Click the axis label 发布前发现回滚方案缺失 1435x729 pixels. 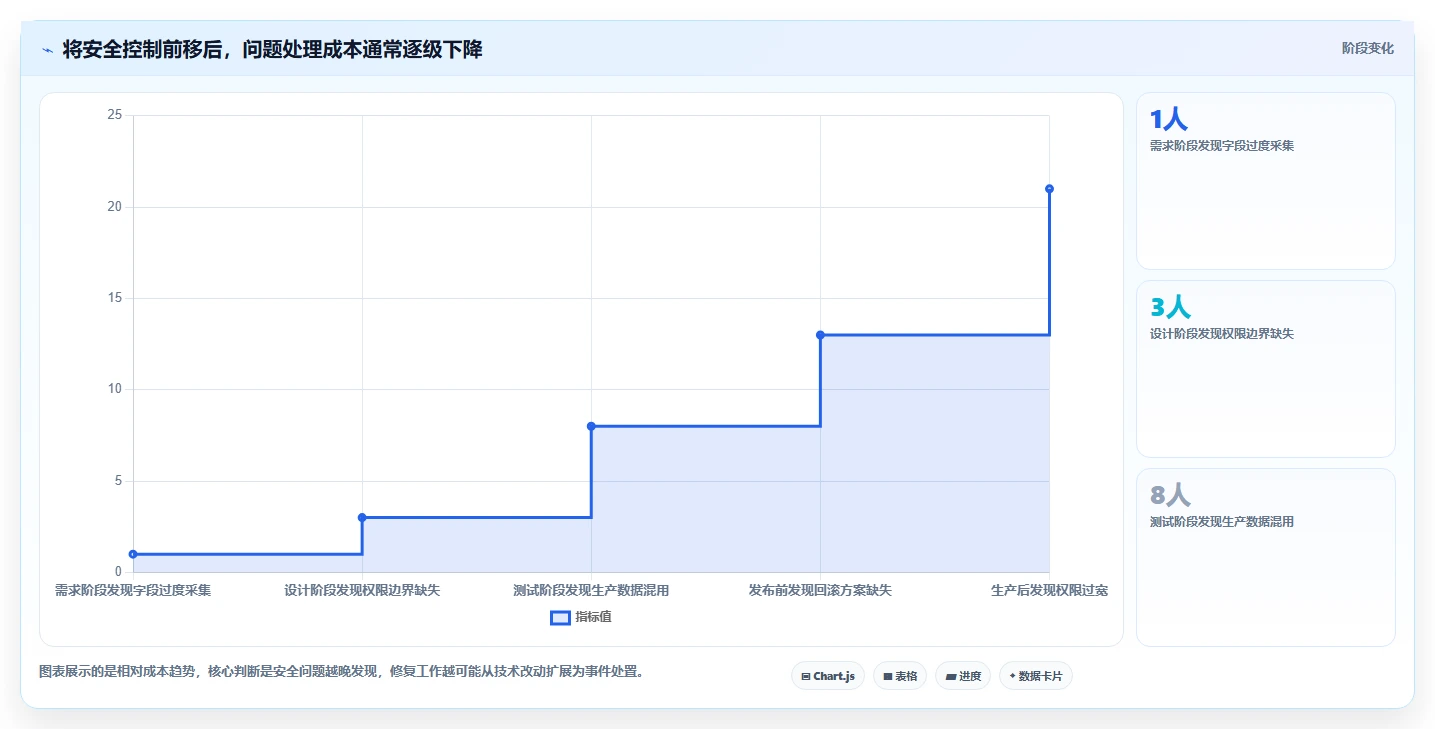coord(820,590)
